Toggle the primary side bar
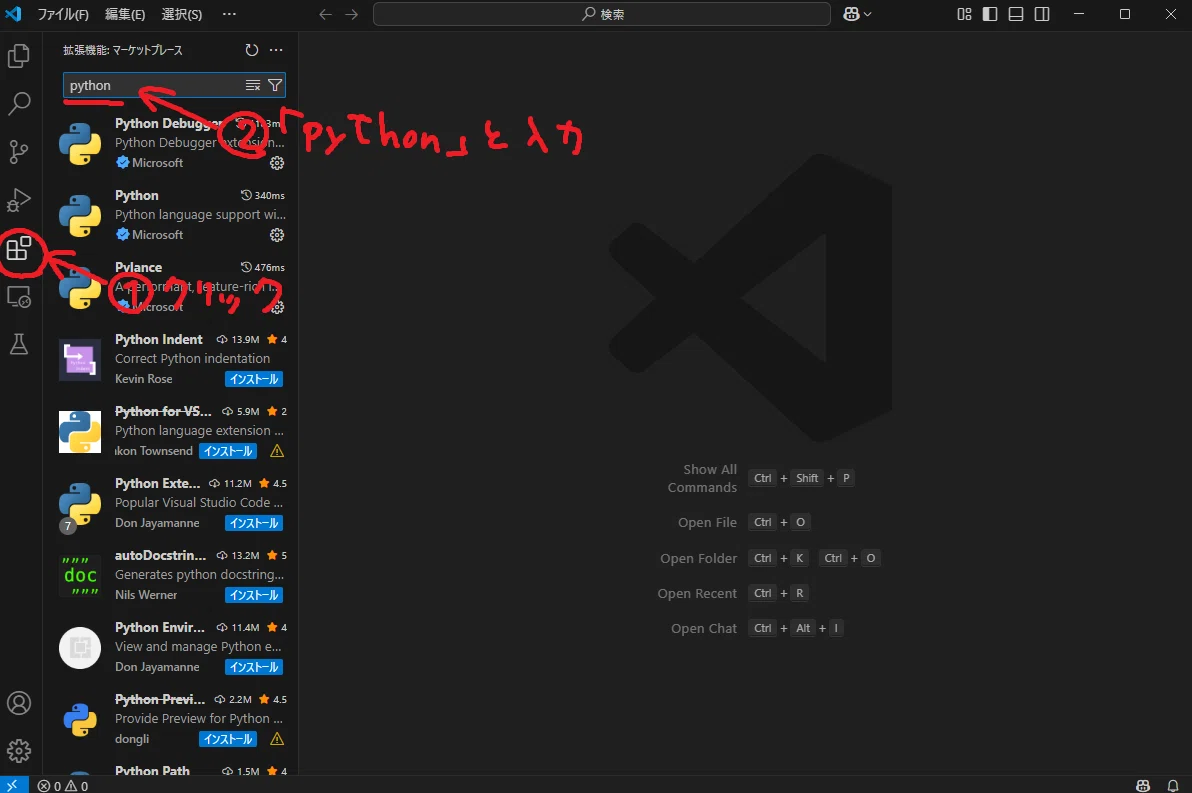1192x793 pixels. (x=990, y=14)
